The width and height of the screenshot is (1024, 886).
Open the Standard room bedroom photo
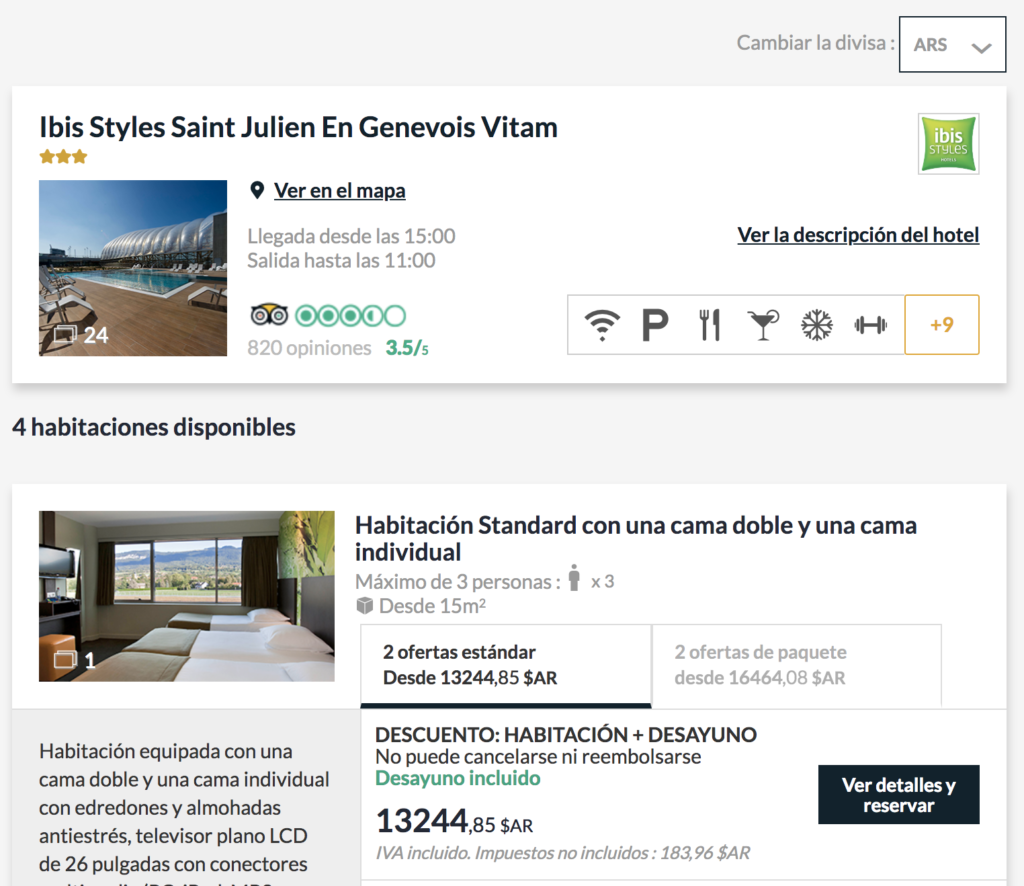pos(187,596)
